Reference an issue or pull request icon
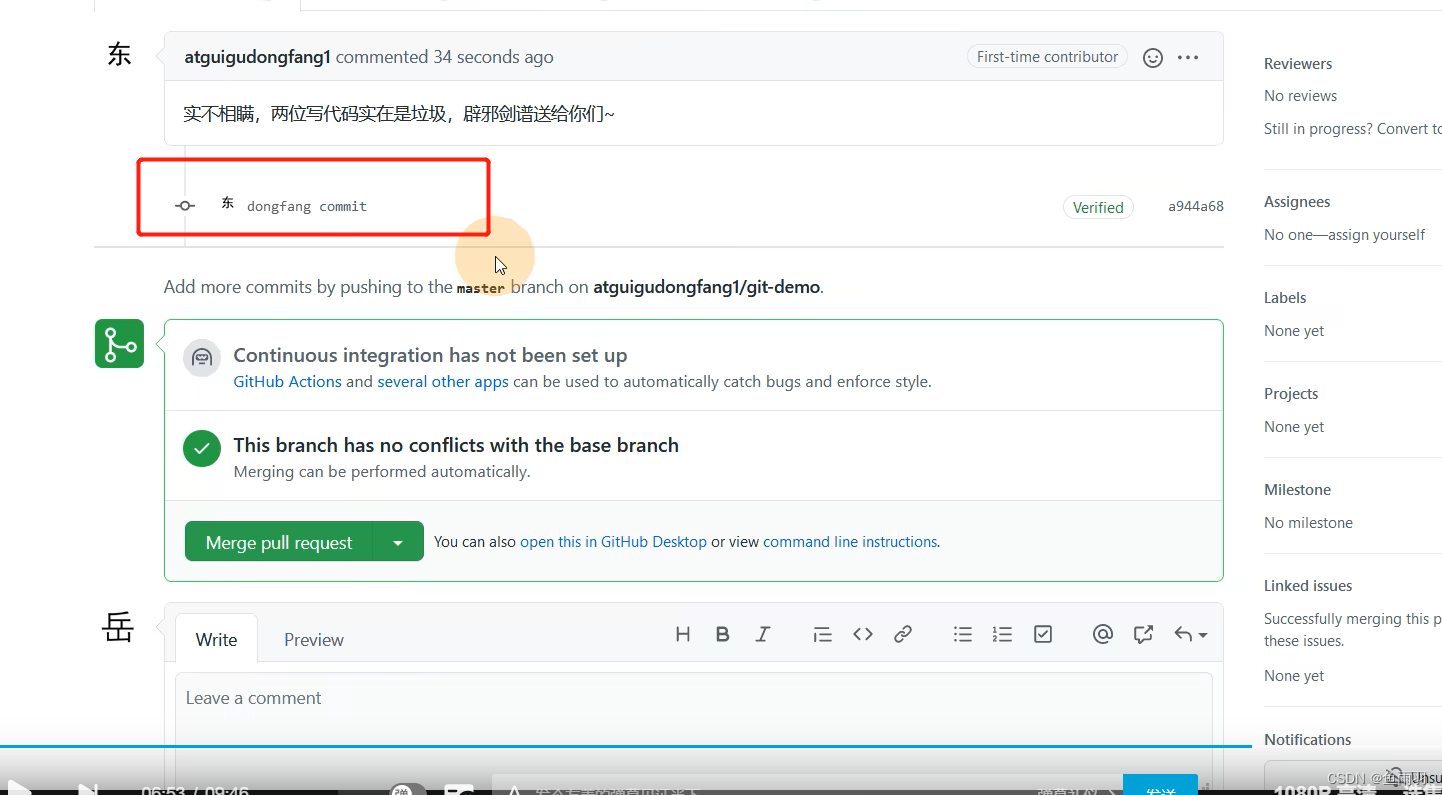This screenshot has width=1442, height=795. (x=1143, y=634)
